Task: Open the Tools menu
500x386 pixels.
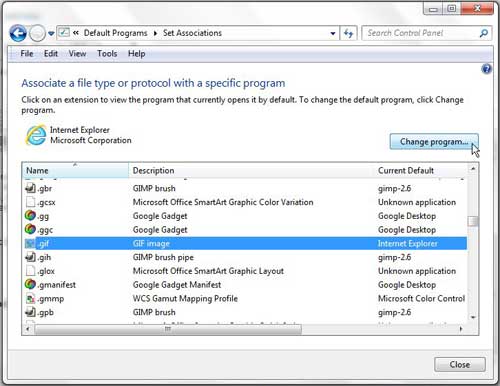Action: point(107,54)
